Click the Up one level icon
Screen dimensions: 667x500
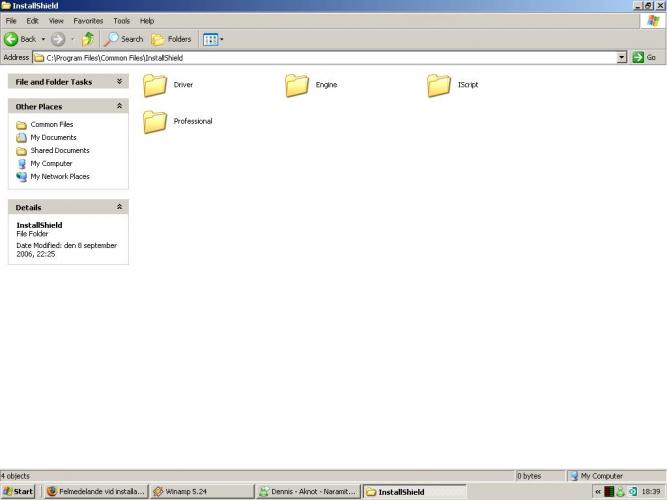point(88,39)
